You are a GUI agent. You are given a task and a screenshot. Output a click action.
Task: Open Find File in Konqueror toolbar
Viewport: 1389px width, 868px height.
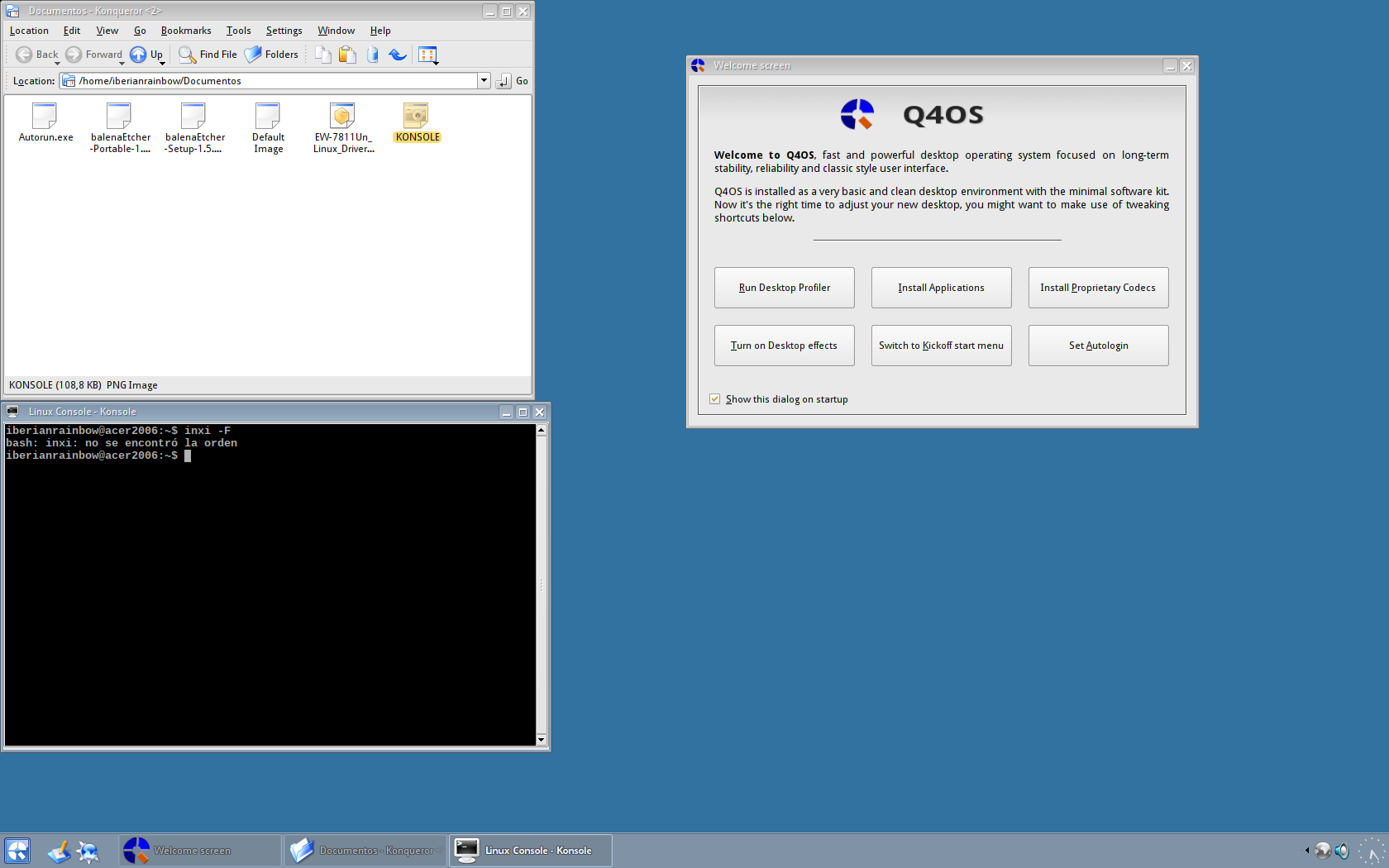pyautogui.click(x=208, y=55)
